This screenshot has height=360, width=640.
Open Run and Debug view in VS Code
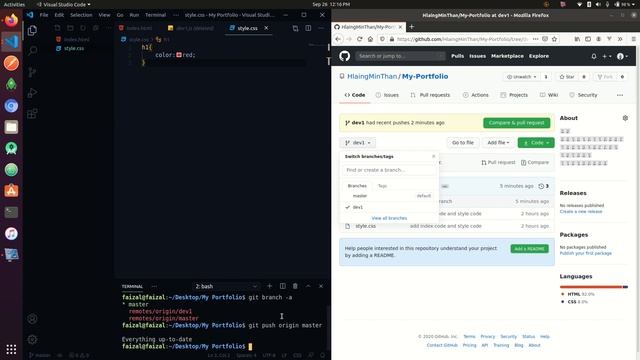click(32, 93)
